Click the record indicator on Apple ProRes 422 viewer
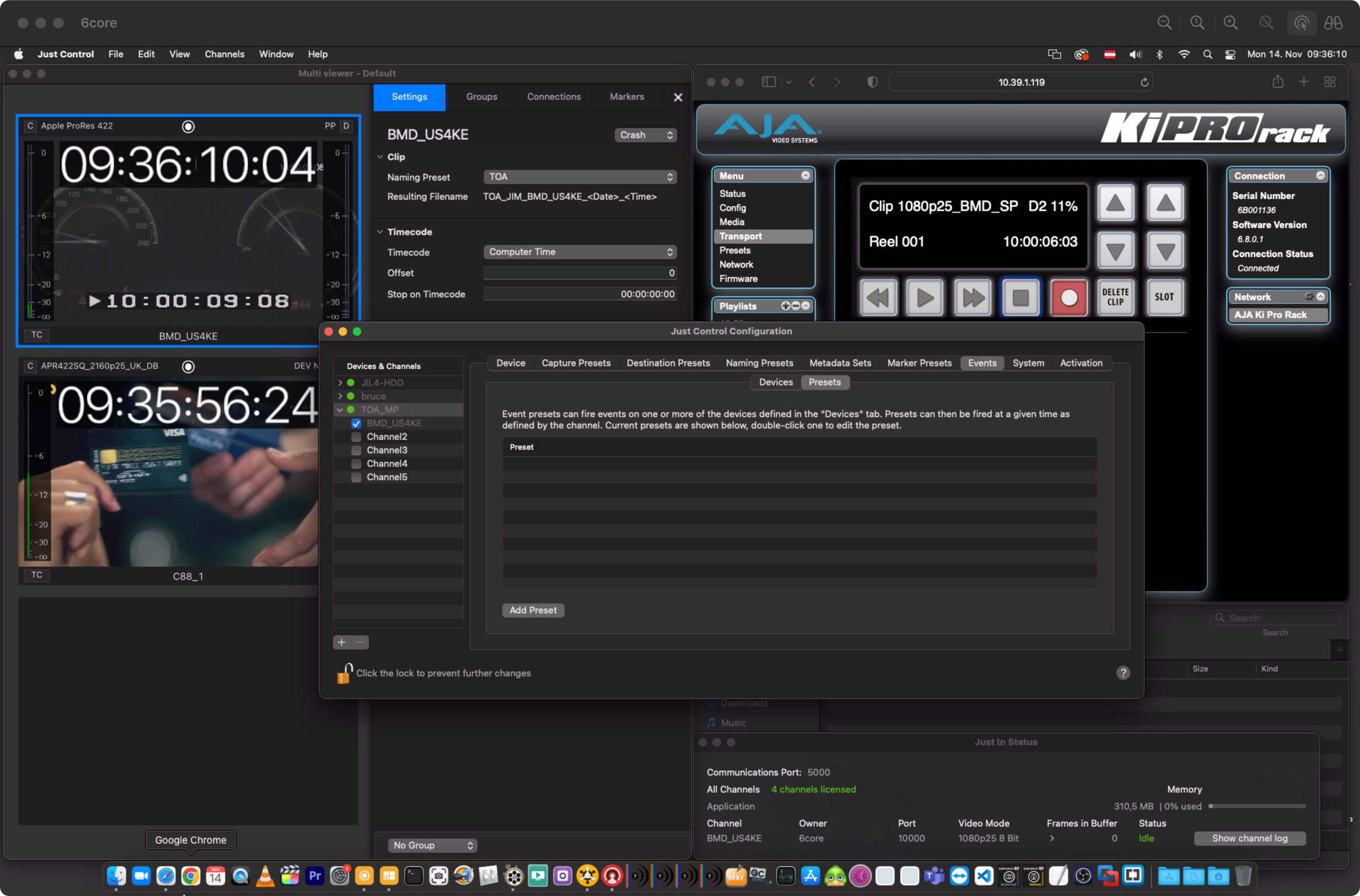 coord(188,126)
